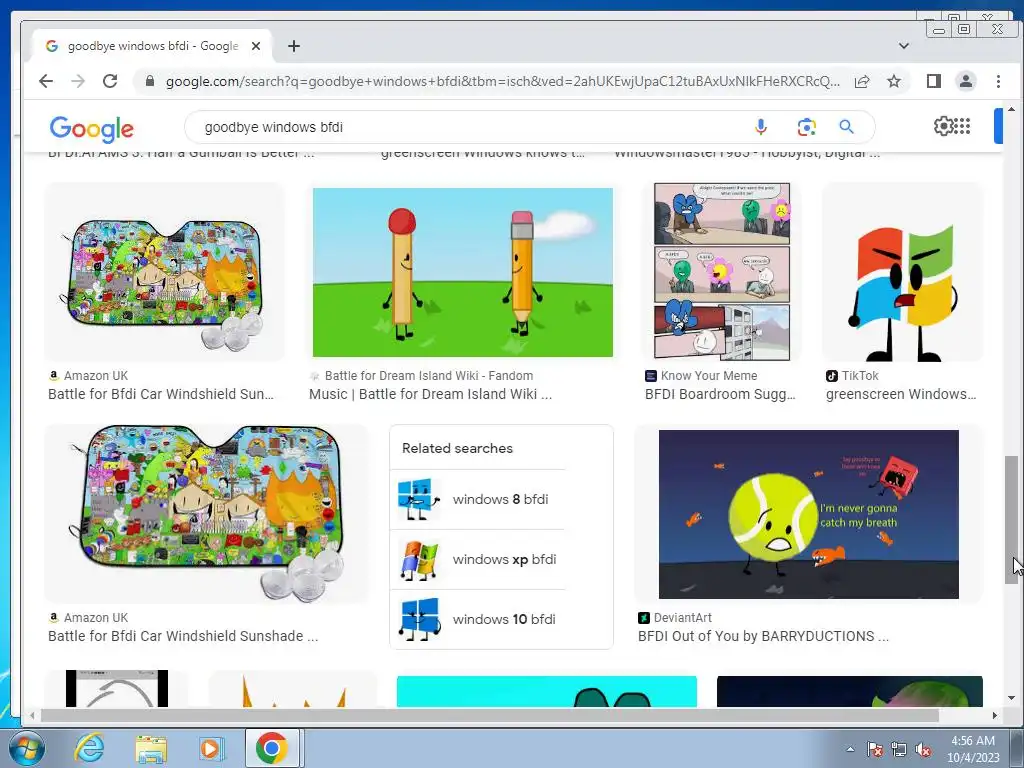View site security lock info
This screenshot has height=768, width=1024.
pyautogui.click(x=150, y=81)
